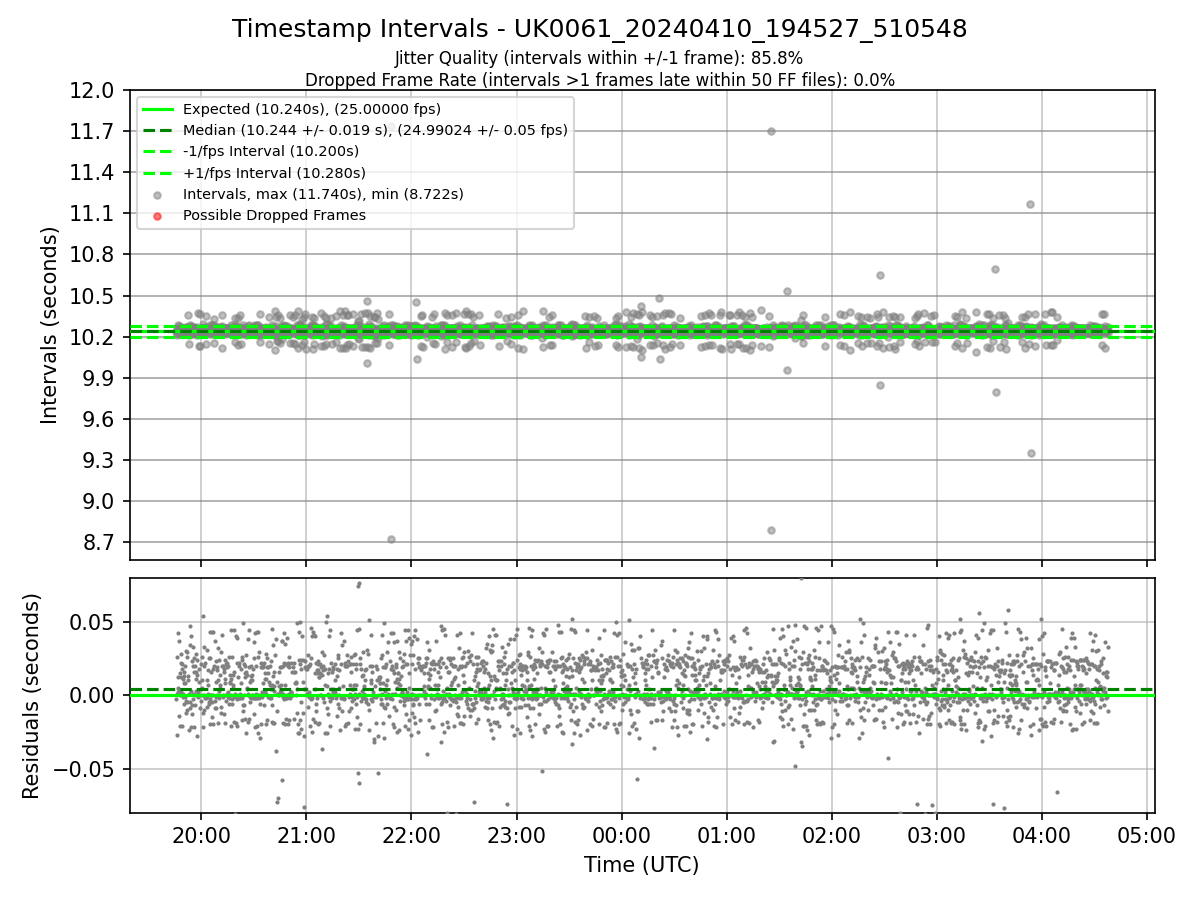Click the dark green dashed sample beside 'Median'
The image size is (1200, 900).
tap(158, 130)
